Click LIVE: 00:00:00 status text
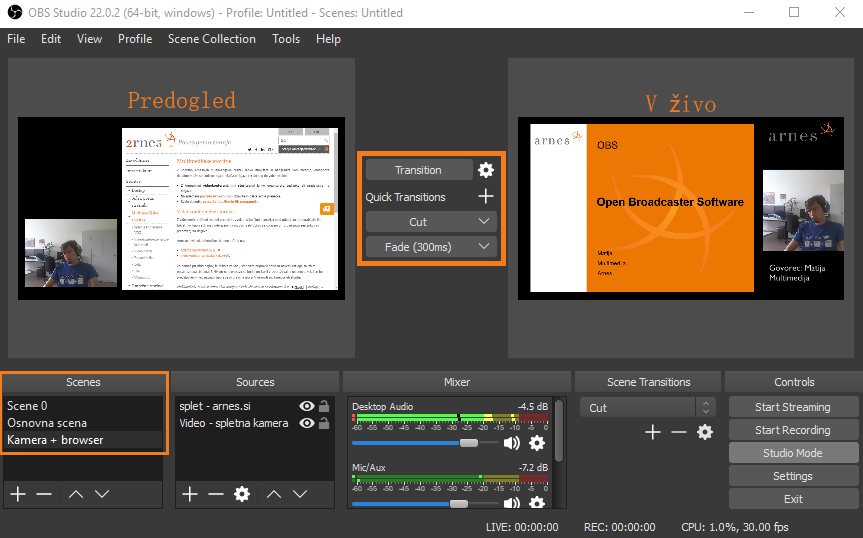This screenshot has height=538, width=863. click(x=522, y=527)
